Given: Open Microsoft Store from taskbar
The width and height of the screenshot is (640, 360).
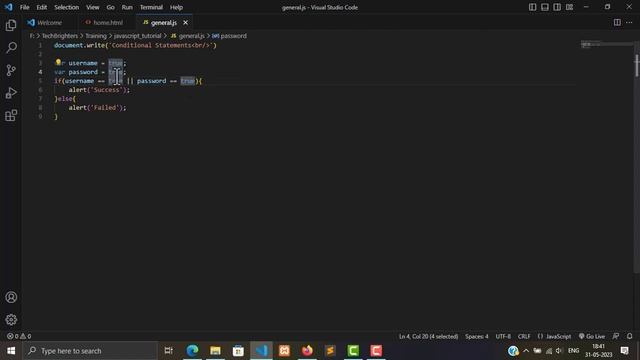Looking at the screenshot, I should click(x=238, y=351).
